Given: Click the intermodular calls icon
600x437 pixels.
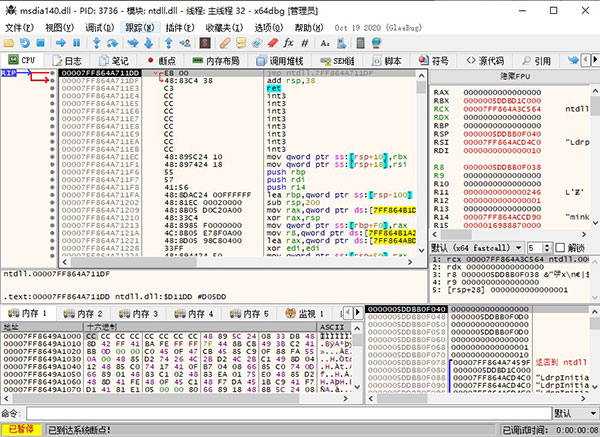Looking at the screenshot, I should pos(341,43).
